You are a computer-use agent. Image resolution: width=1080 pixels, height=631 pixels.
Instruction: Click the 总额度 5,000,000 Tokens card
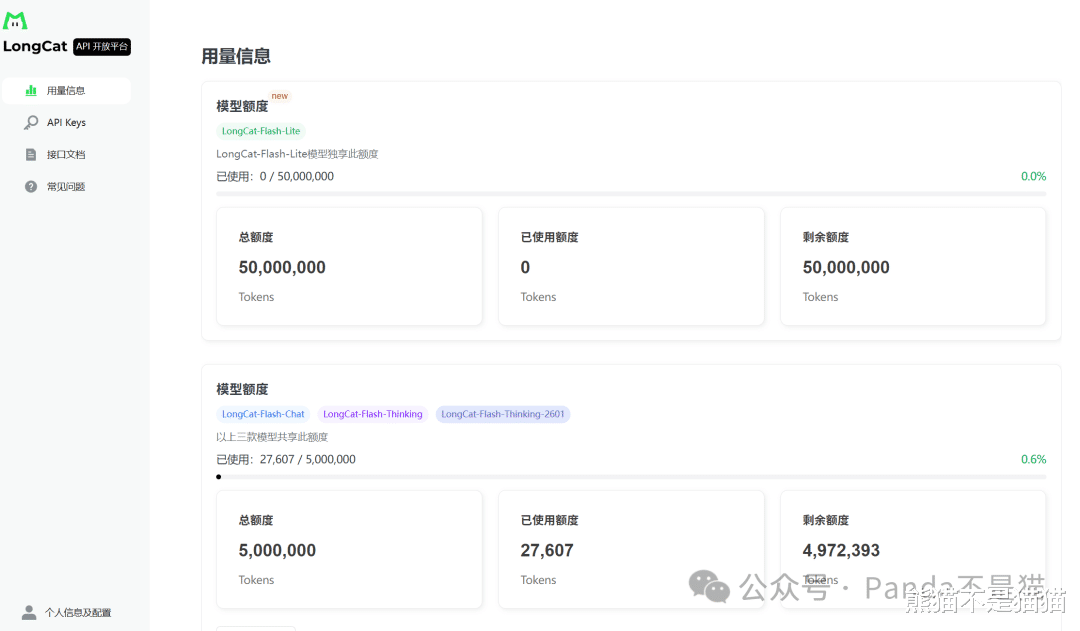click(x=349, y=550)
